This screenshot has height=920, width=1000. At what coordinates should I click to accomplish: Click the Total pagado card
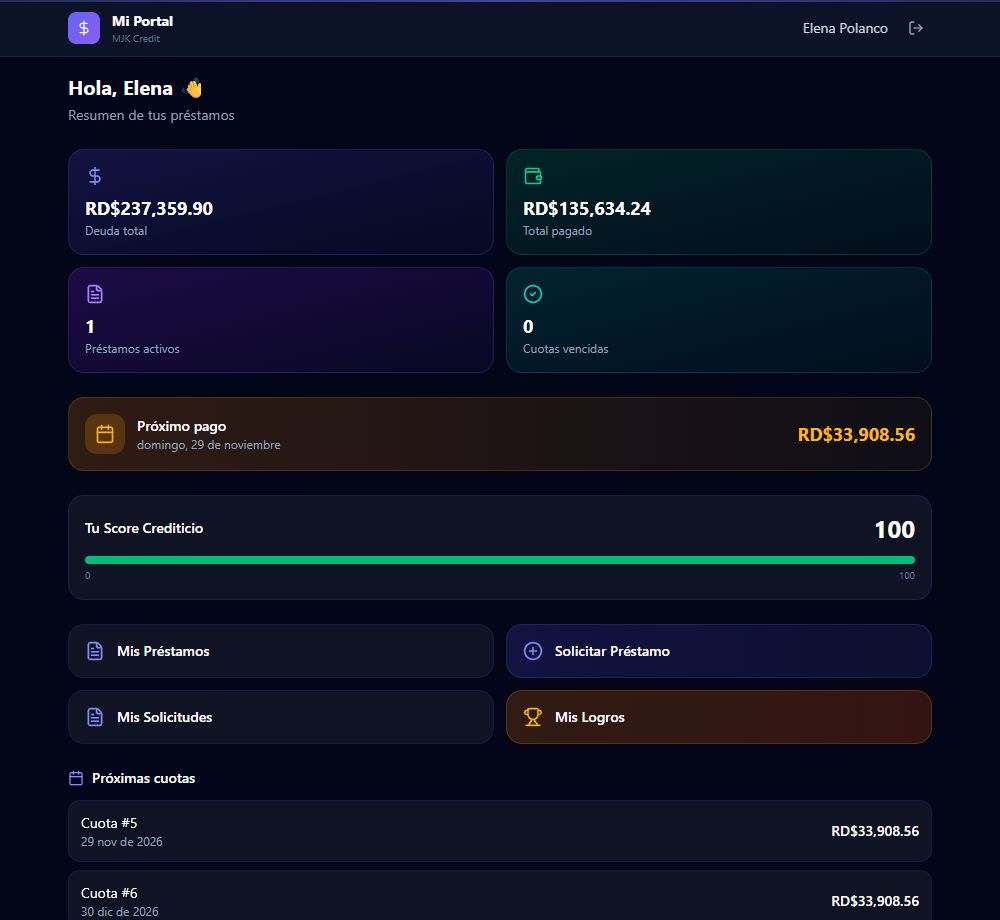(719, 202)
